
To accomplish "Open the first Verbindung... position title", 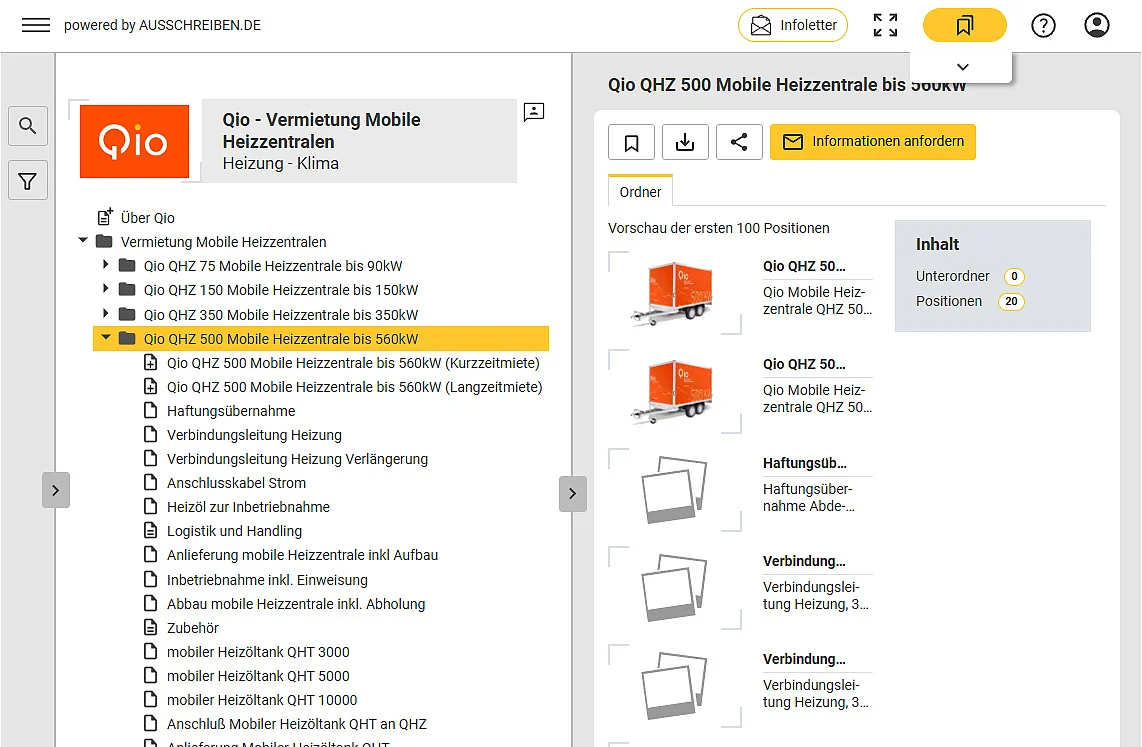I will point(804,561).
